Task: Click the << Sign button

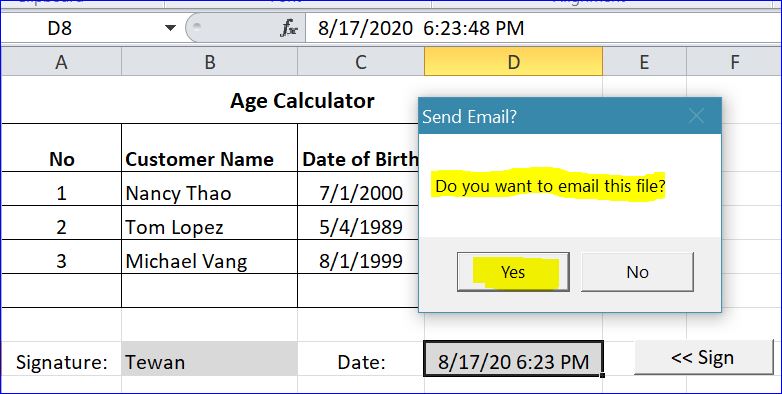Action: click(x=703, y=358)
